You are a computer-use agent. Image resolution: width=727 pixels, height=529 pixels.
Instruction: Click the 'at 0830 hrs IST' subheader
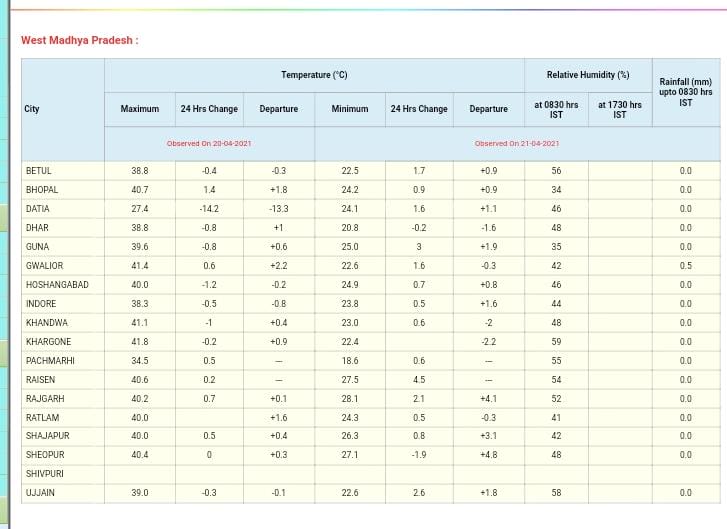point(556,109)
